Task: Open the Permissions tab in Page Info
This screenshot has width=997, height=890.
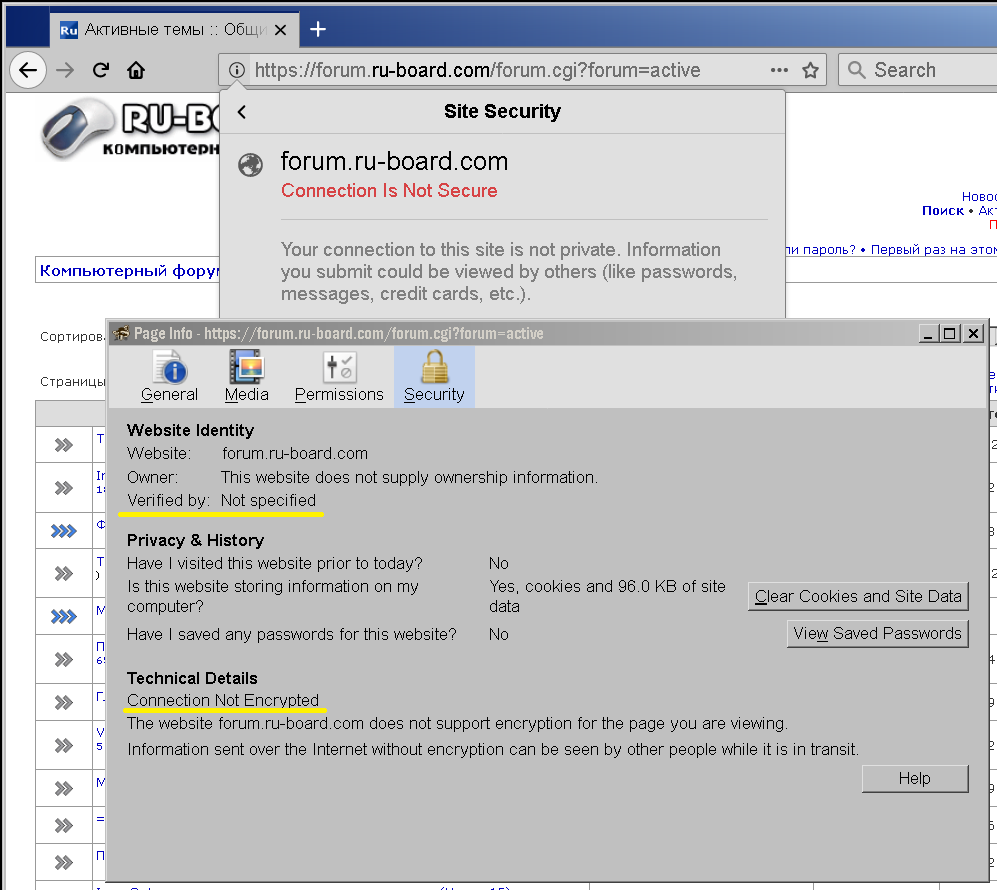Action: (x=339, y=377)
